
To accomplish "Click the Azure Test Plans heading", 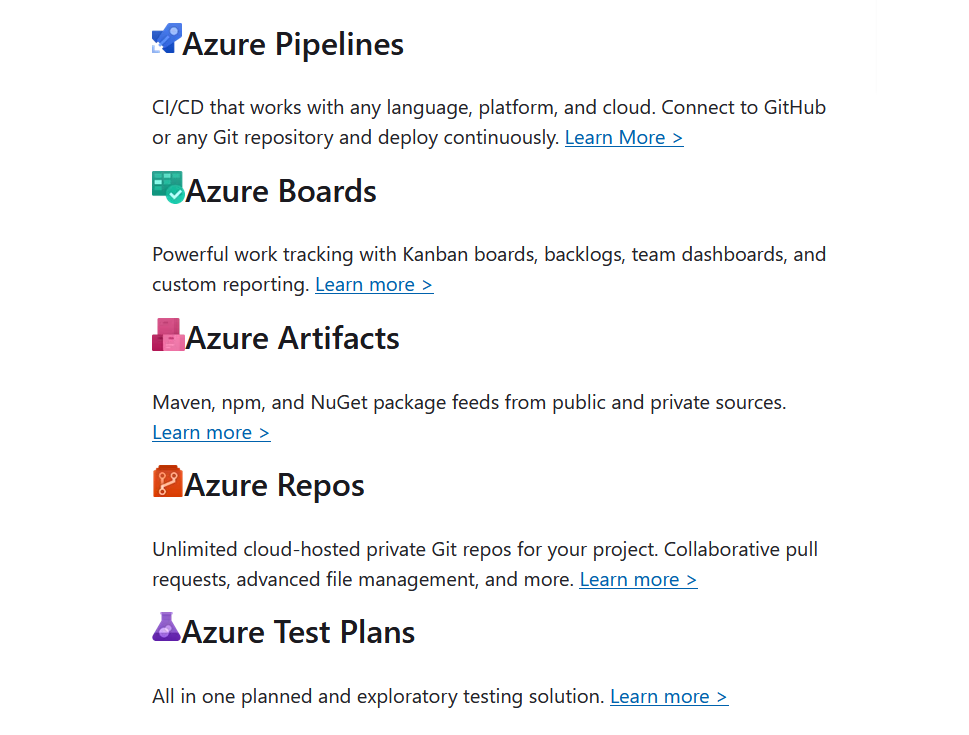I will pyautogui.click(x=299, y=633).
